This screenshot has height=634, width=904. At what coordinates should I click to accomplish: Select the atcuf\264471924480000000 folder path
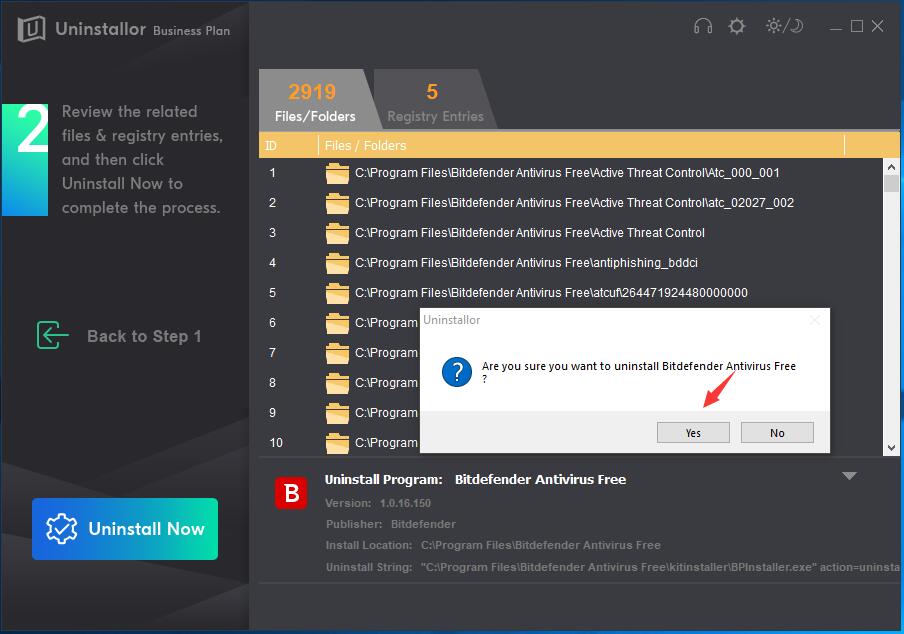551,293
